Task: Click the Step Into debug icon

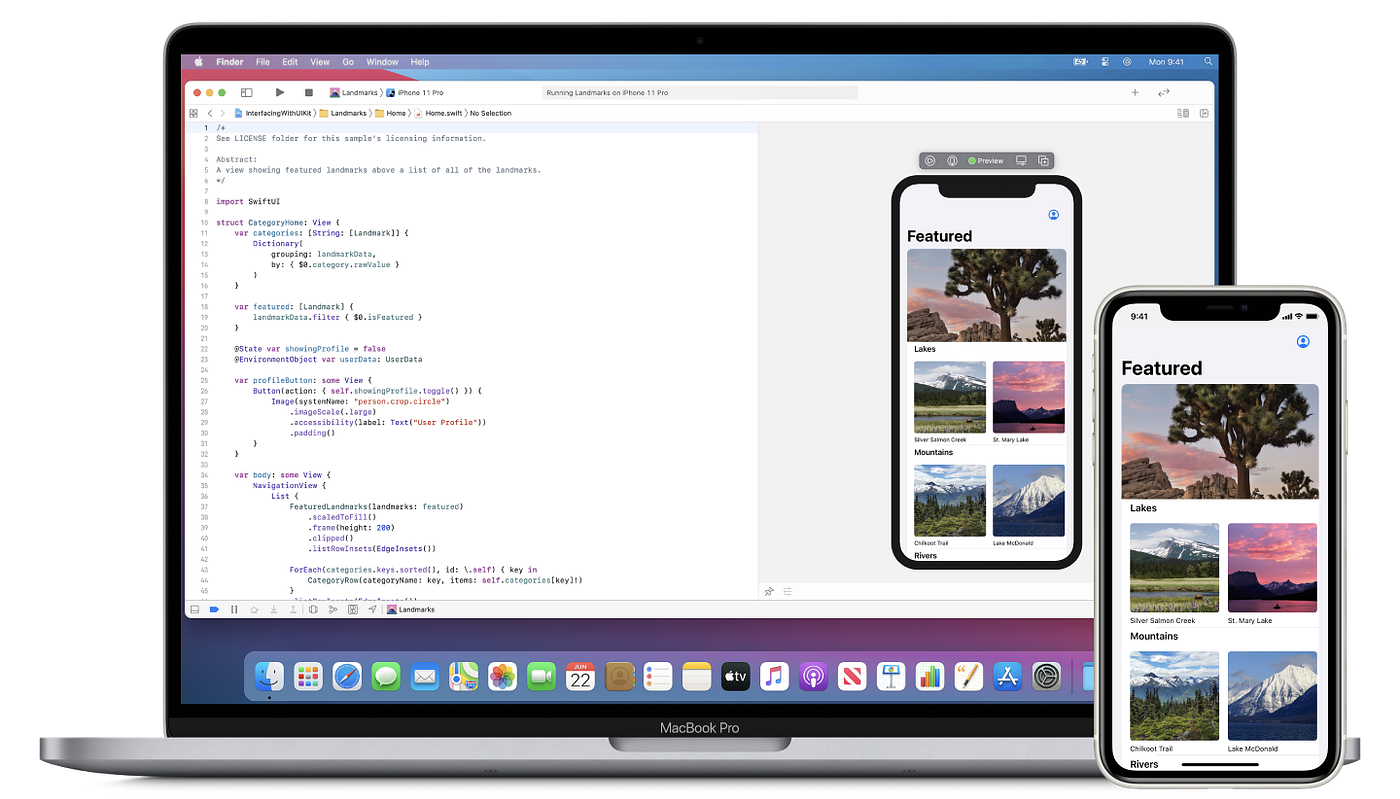Action: point(273,609)
